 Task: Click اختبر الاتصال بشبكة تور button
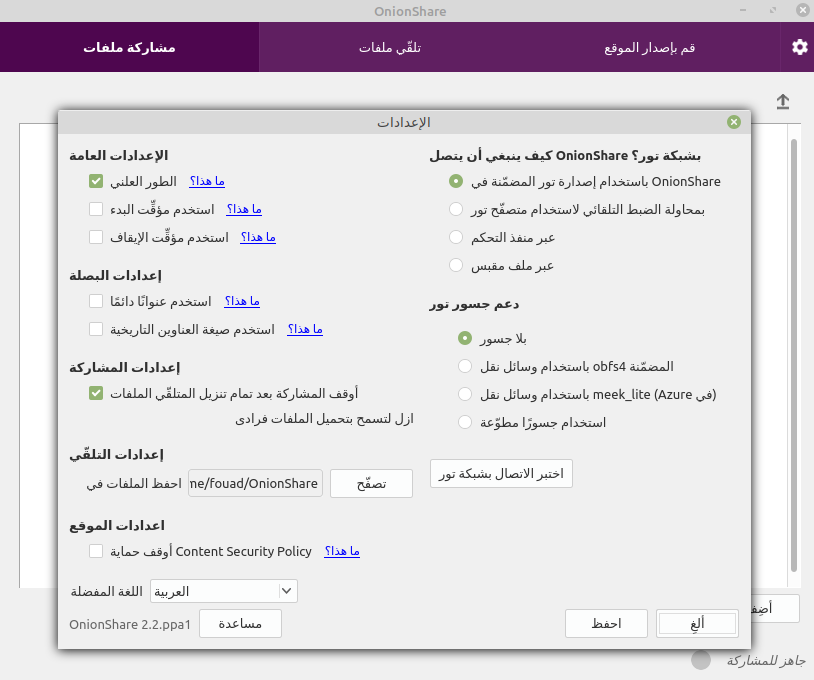501,473
